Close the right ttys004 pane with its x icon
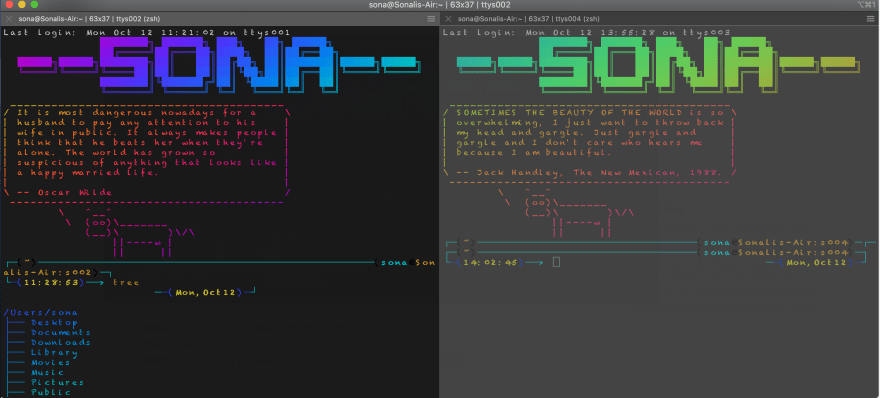 448,19
